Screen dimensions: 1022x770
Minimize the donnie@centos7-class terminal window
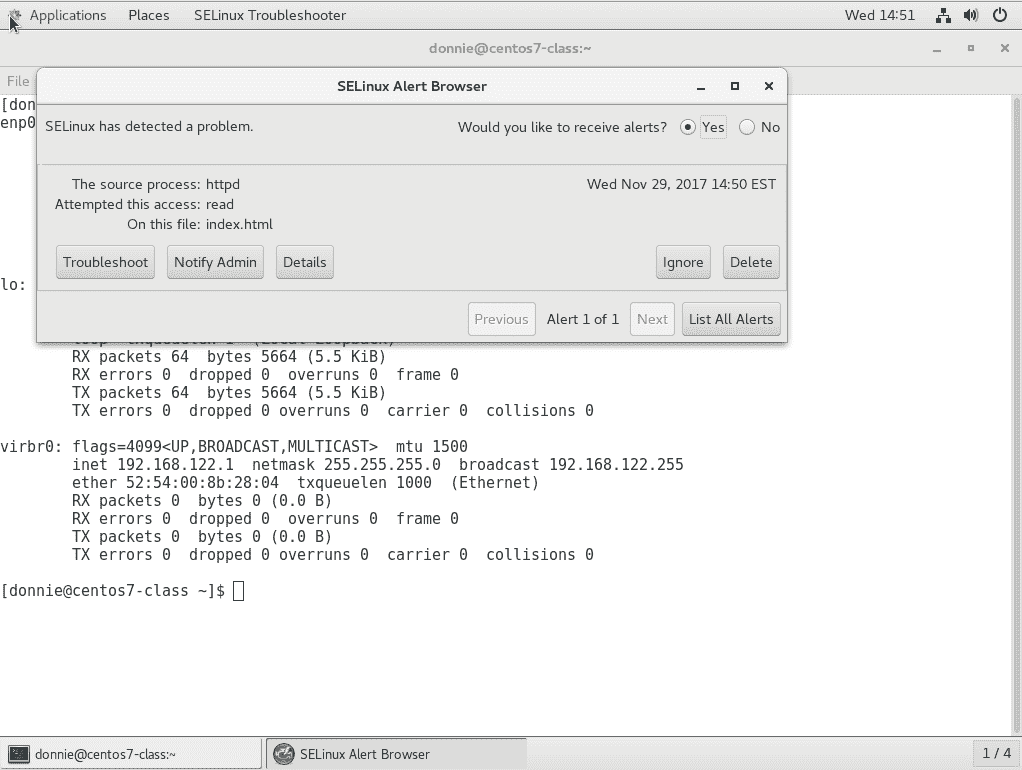pyautogui.click(x=937, y=49)
